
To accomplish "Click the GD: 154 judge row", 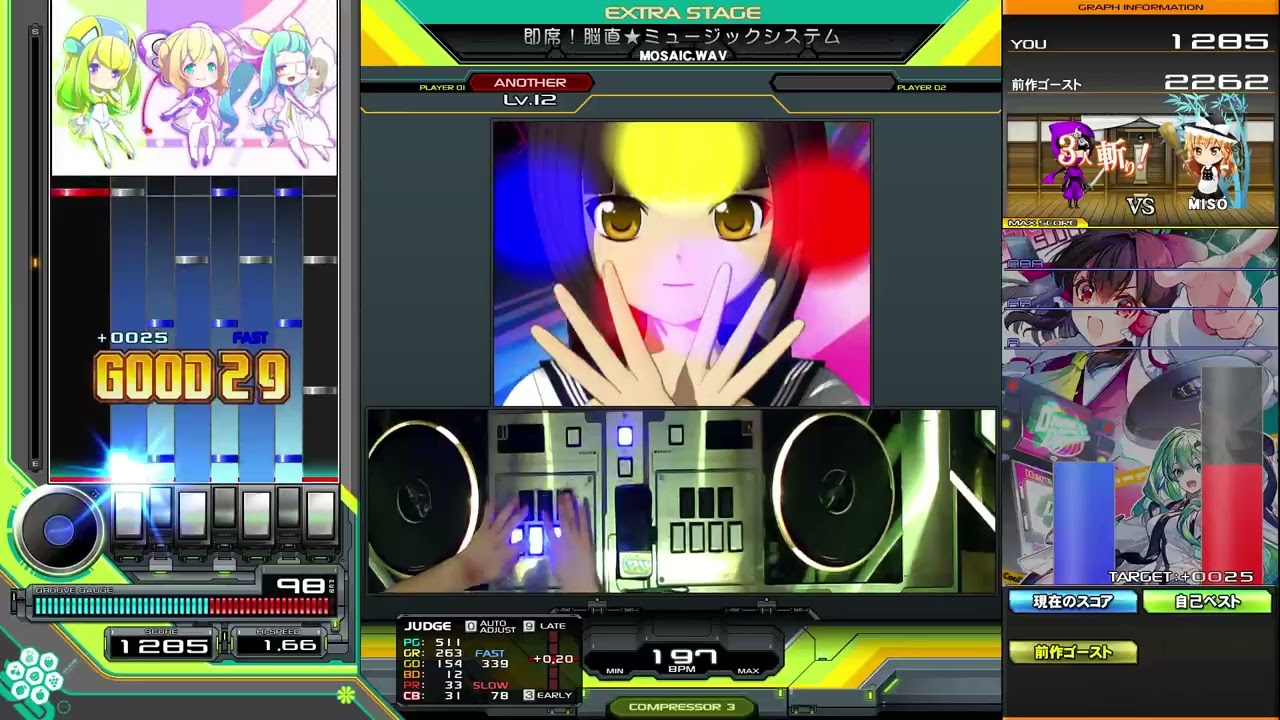I will (433, 664).
